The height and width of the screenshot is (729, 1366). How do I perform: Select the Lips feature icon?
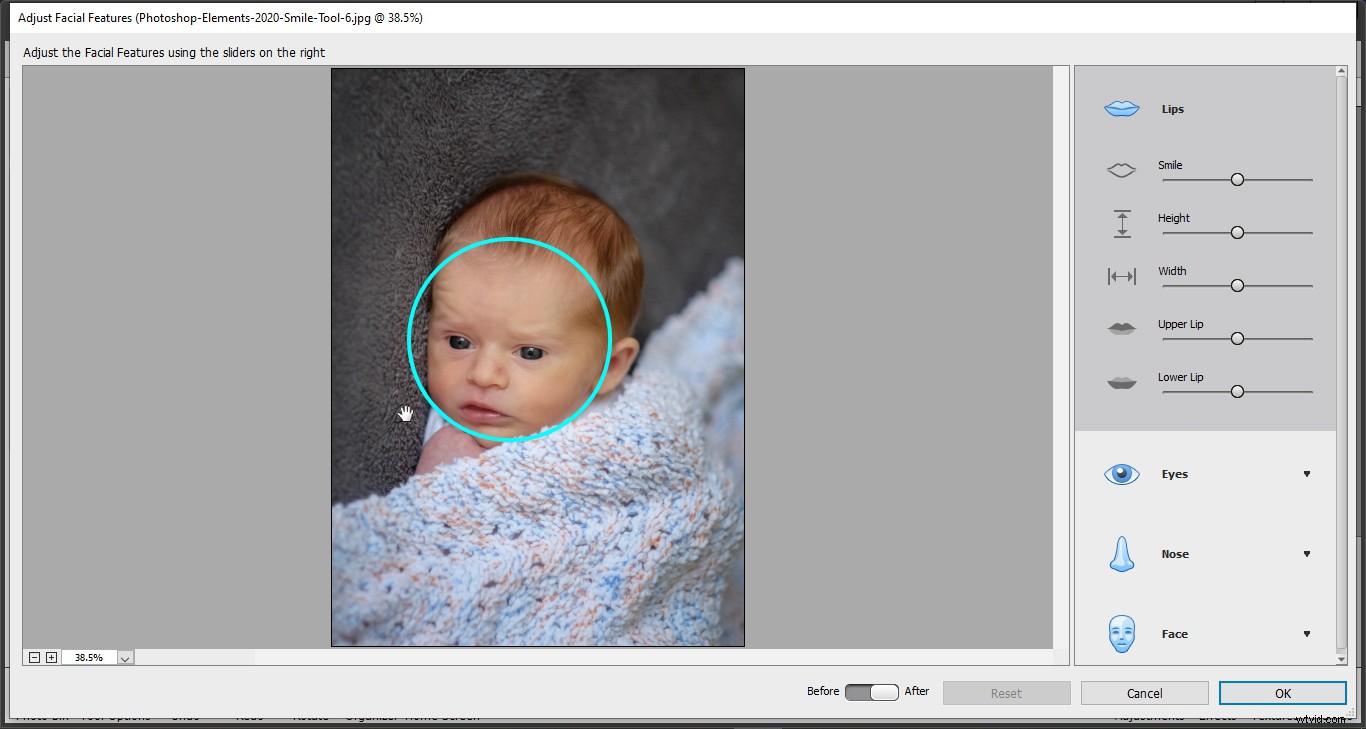coord(1121,108)
